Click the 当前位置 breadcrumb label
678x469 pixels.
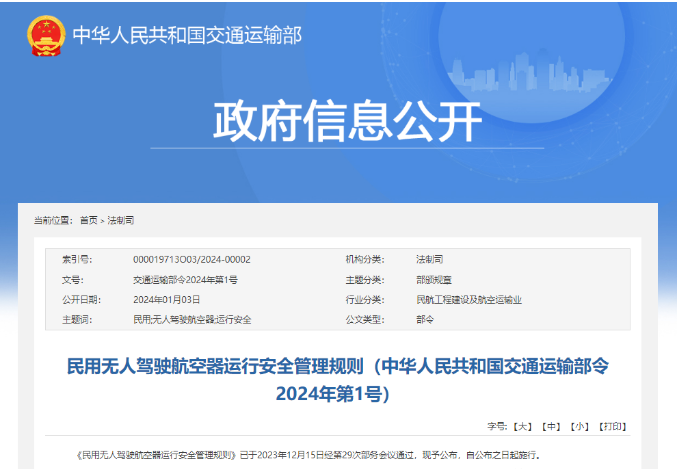click(x=54, y=220)
